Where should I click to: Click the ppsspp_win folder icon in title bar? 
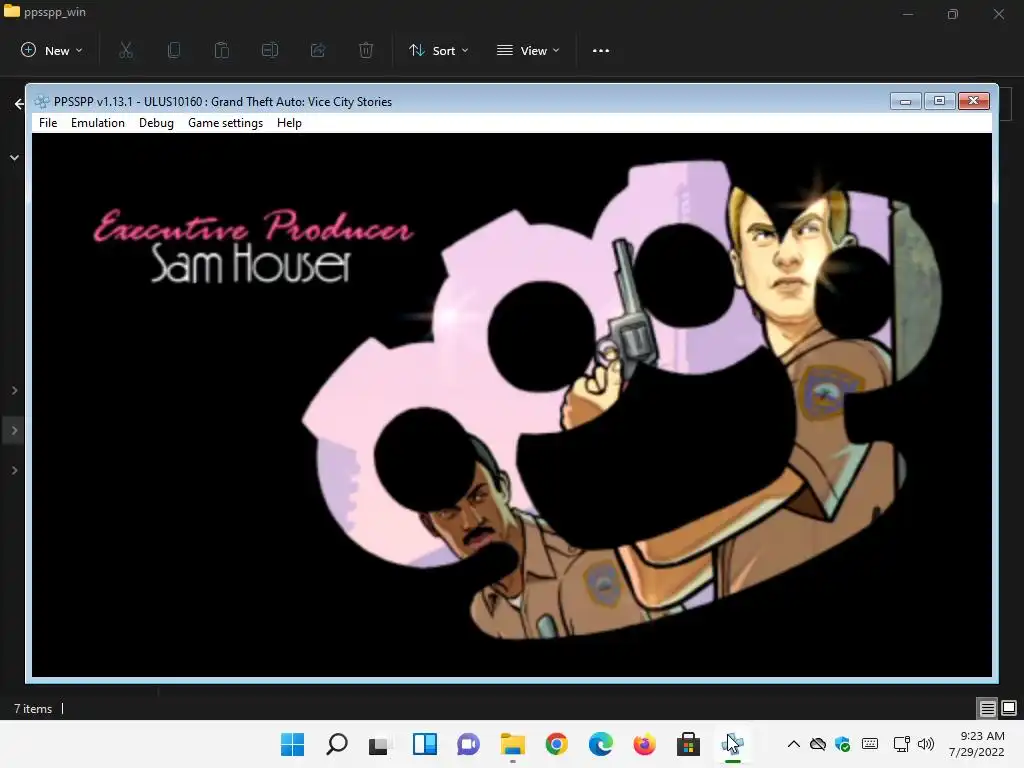[x=12, y=11]
